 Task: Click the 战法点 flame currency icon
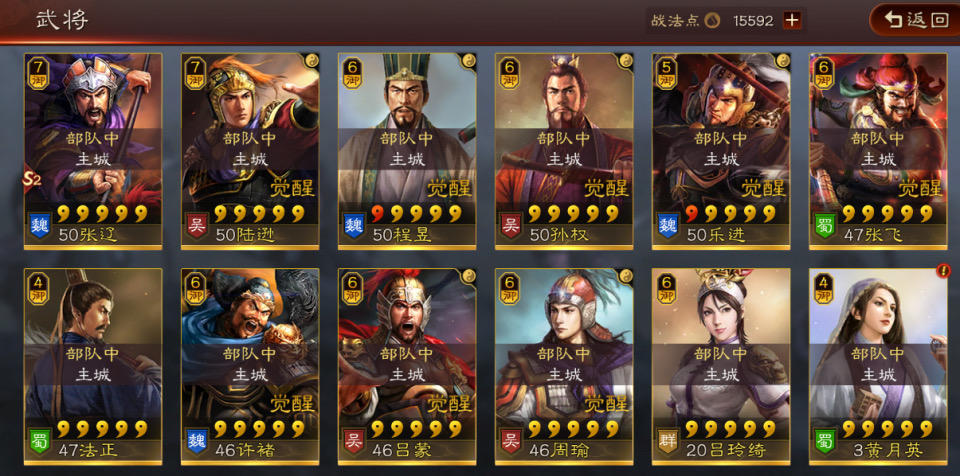coord(711,21)
